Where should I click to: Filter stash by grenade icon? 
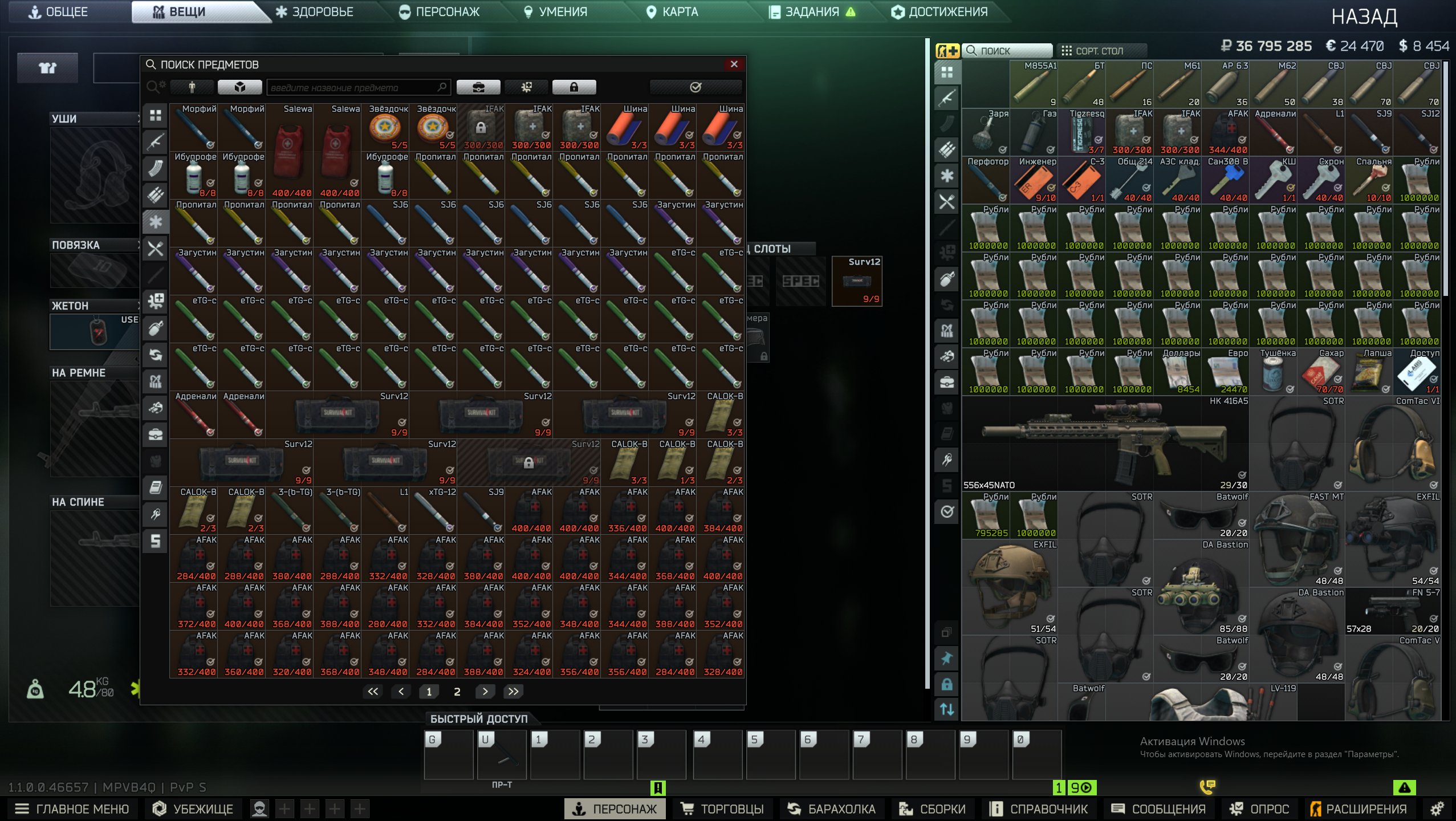click(x=947, y=279)
